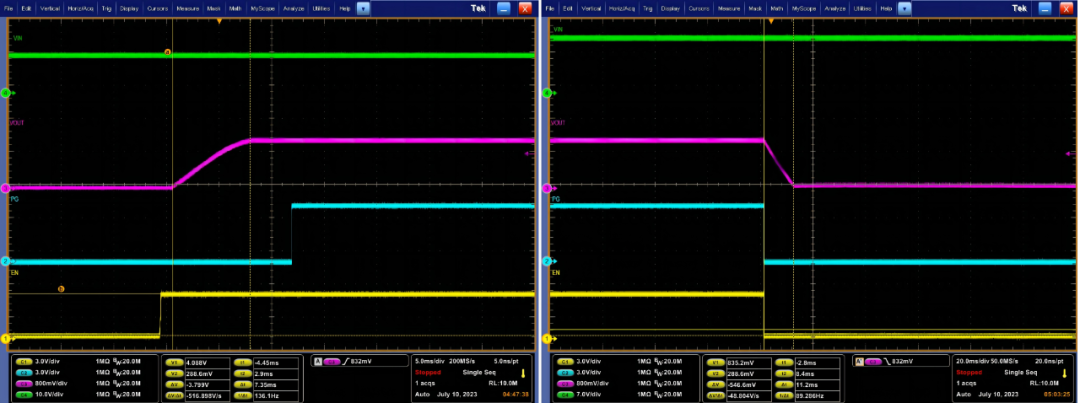Open the Math menu in right scope window
This screenshot has height=403, width=1080.
776,8
